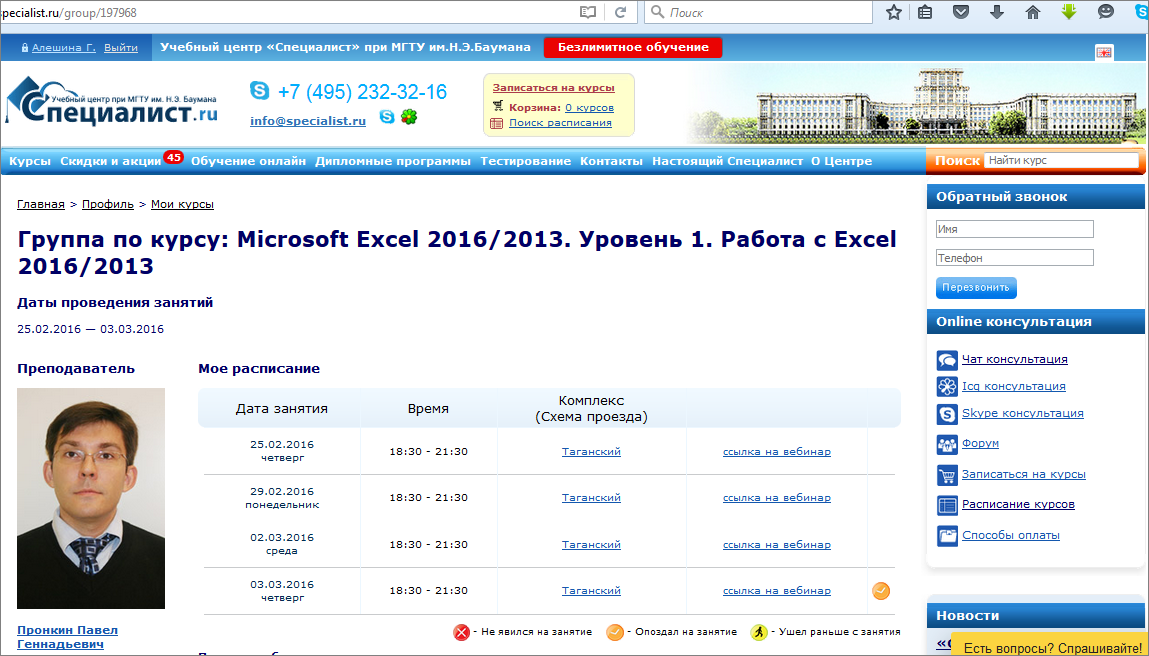Click the green download arrow extension icon
The image size is (1149, 656).
coord(1068,12)
